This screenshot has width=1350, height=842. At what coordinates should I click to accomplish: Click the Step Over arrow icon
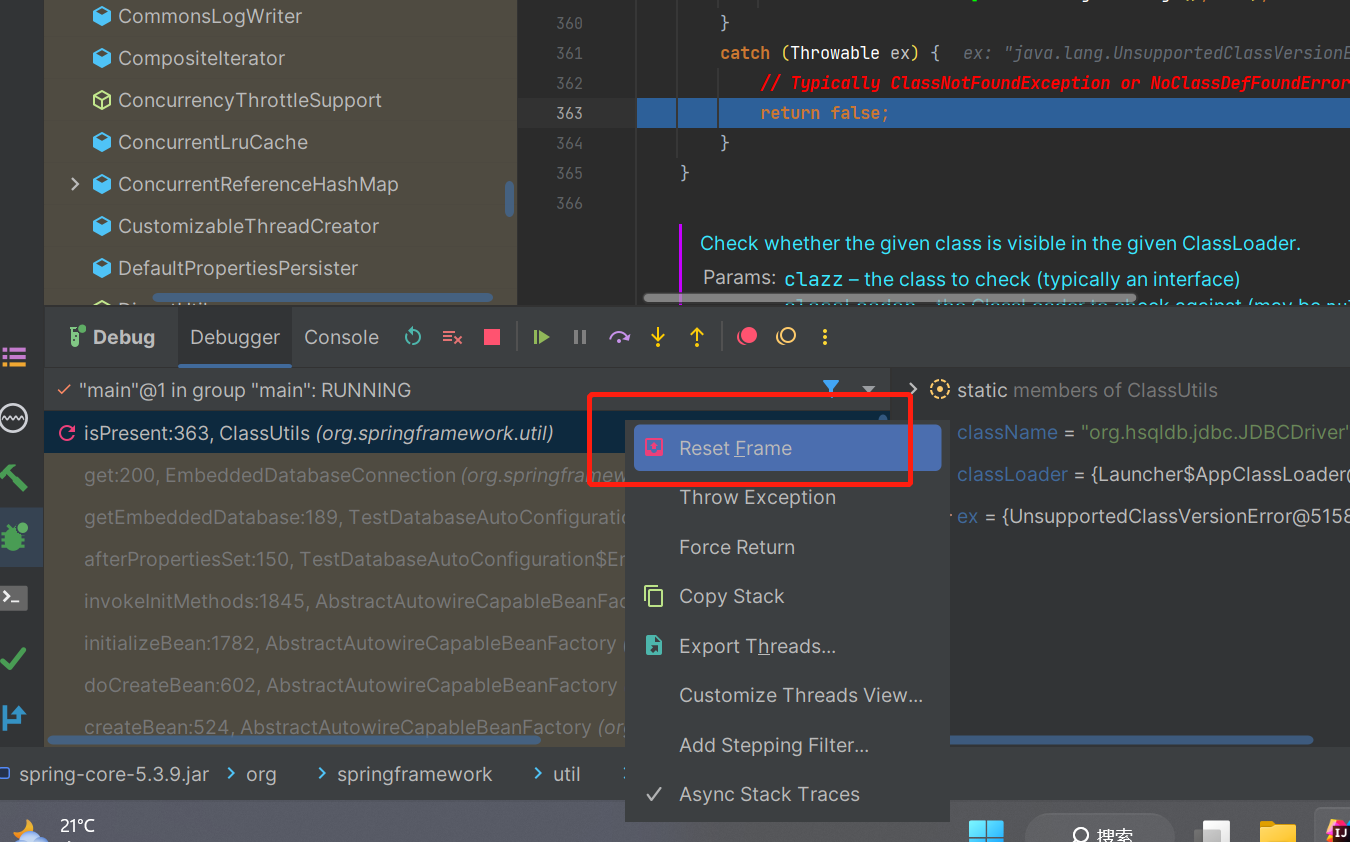(619, 337)
